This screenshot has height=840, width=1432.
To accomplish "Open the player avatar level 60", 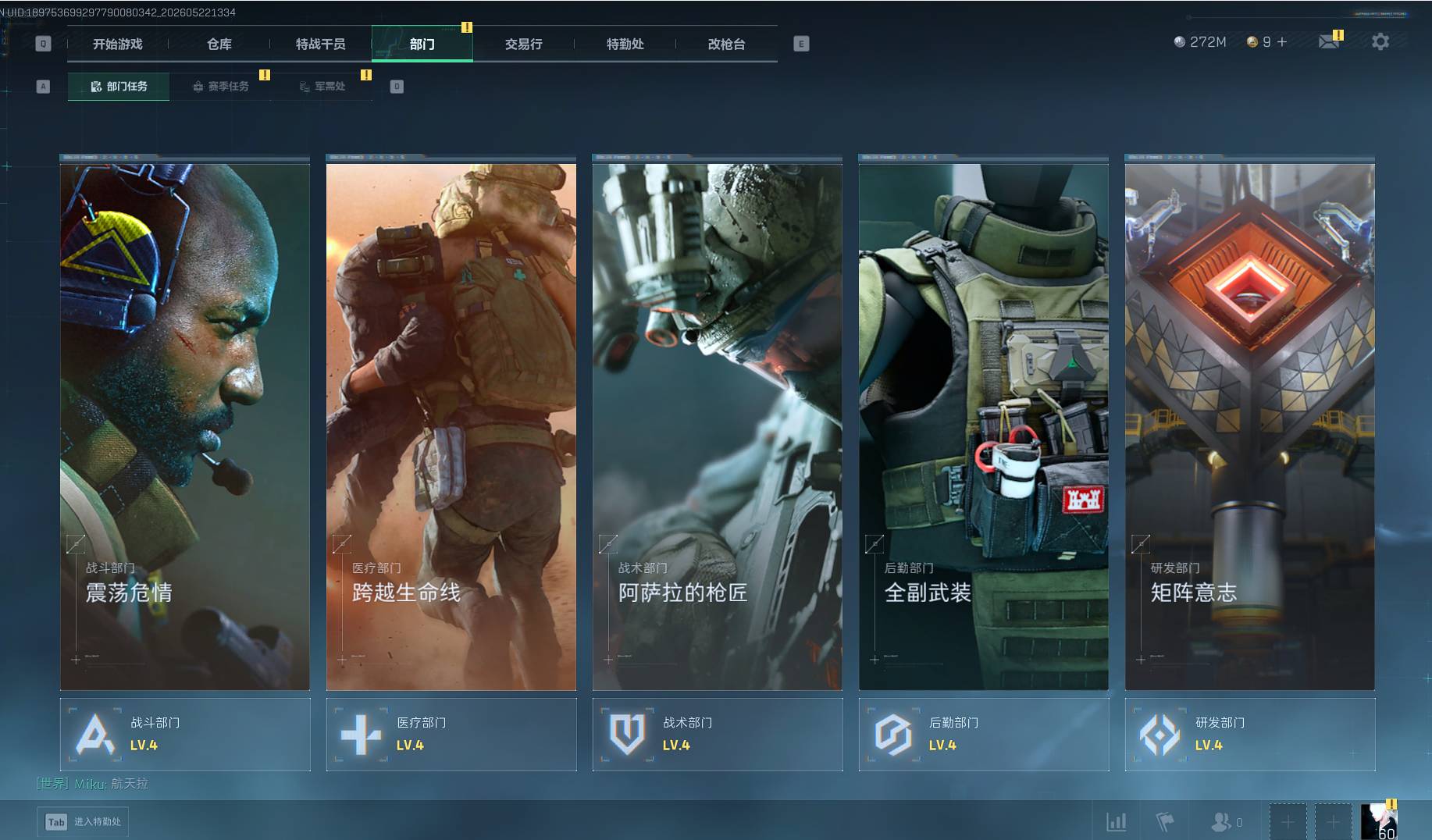I will click(1378, 821).
